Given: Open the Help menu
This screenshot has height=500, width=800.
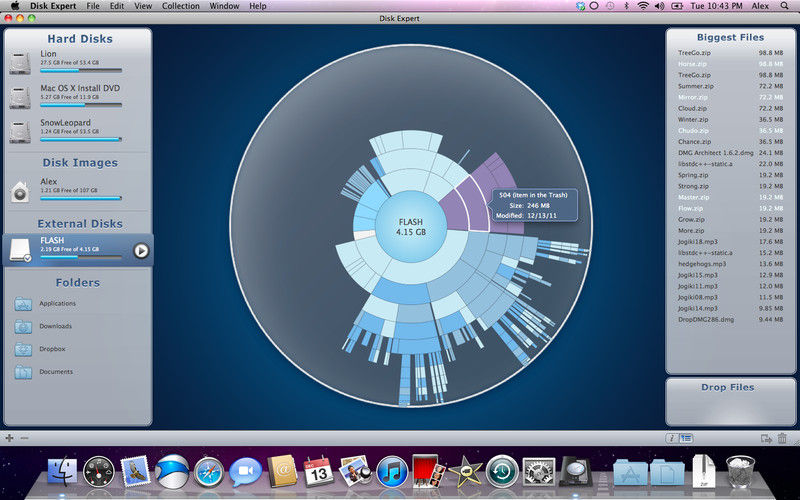Looking at the screenshot, I should pyautogui.click(x=258, y=6).
